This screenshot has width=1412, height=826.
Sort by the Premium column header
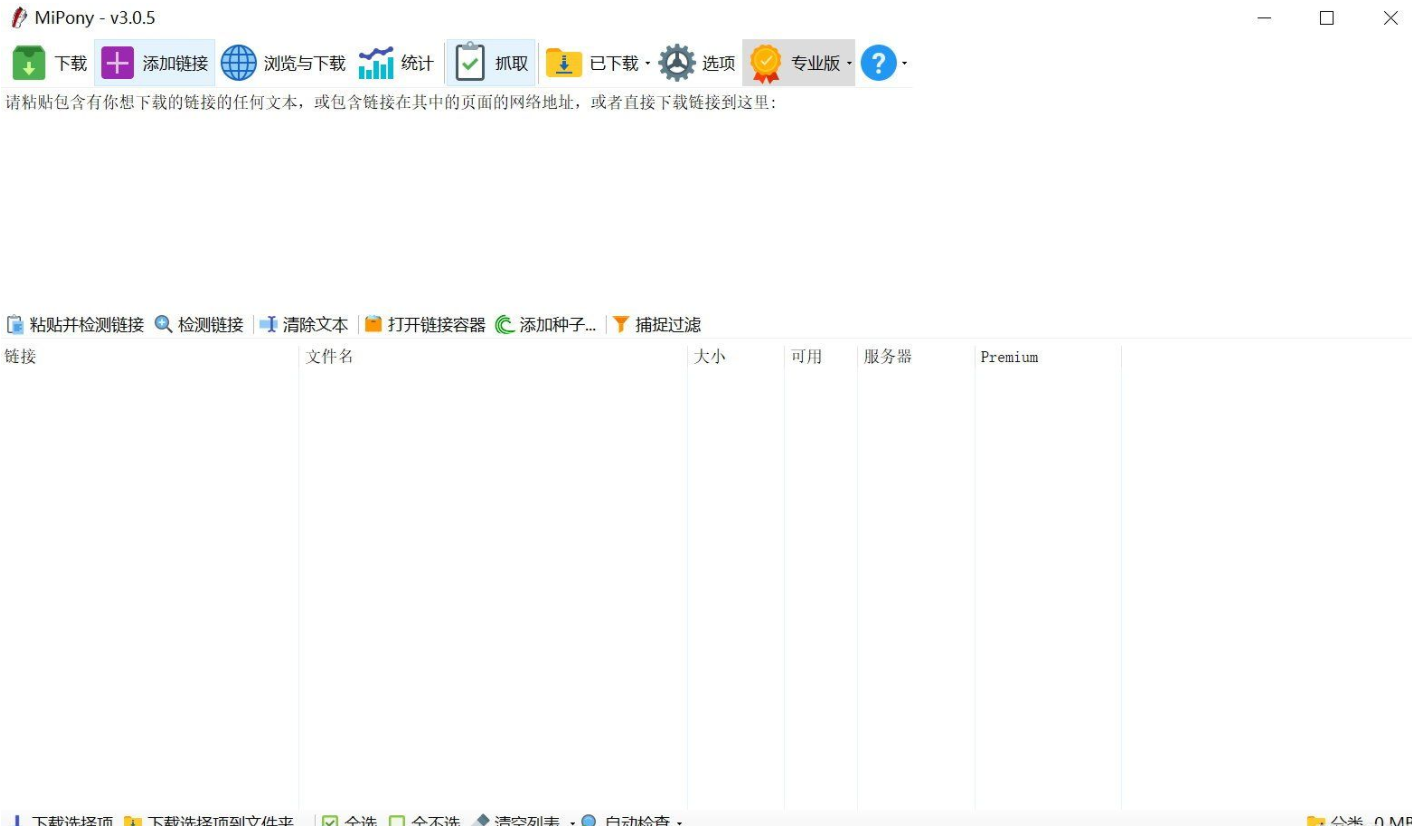coord(1048,357)
